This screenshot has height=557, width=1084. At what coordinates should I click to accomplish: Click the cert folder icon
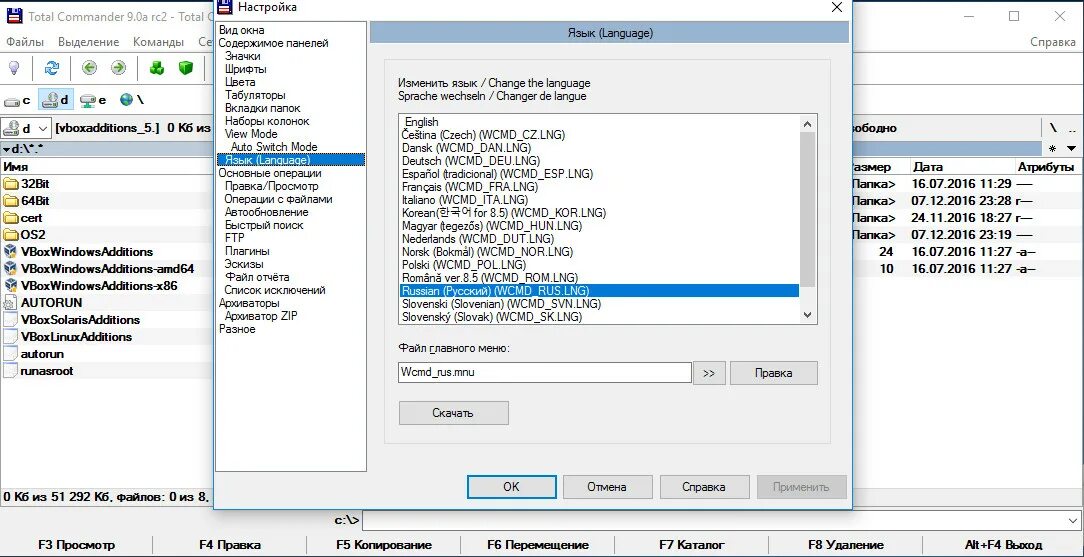click(10, 218)
